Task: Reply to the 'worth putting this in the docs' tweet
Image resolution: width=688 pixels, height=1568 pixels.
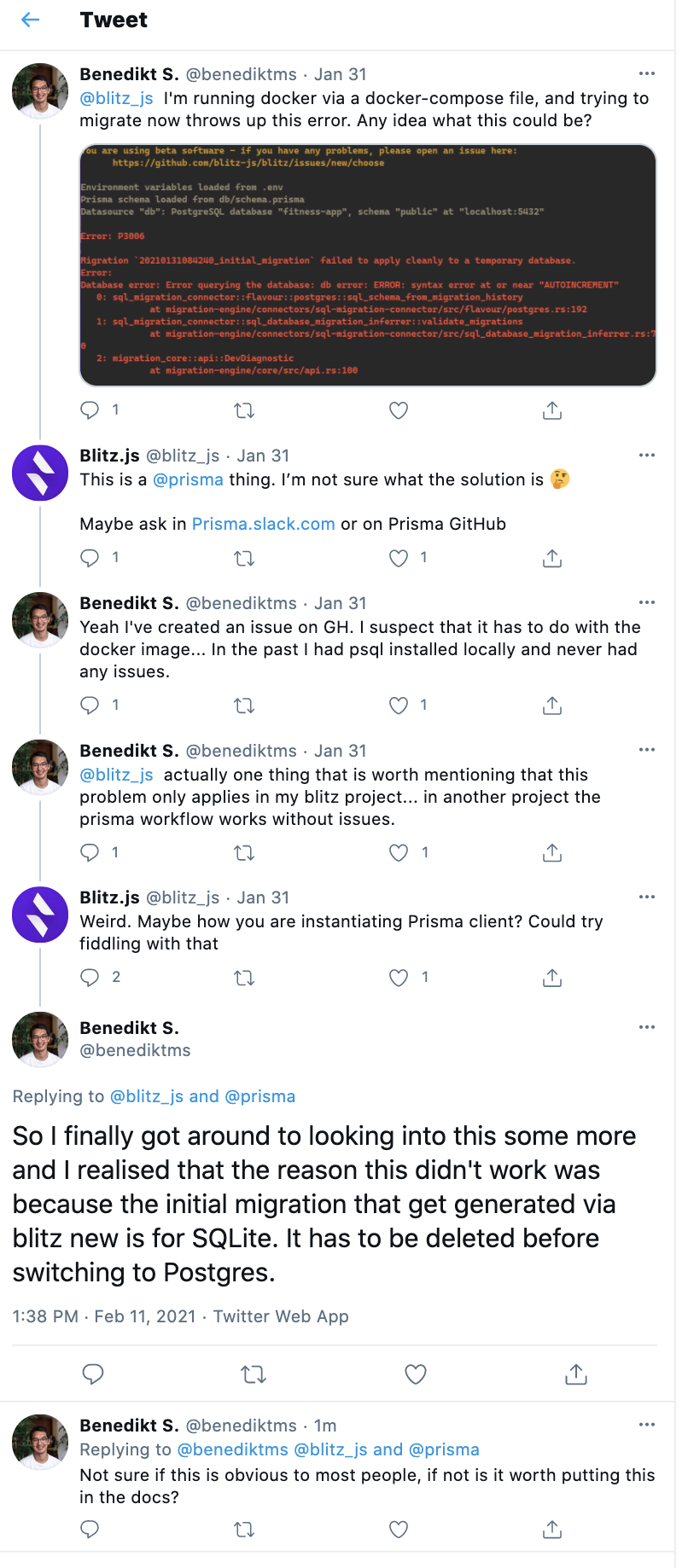Action: point(90,1530)
